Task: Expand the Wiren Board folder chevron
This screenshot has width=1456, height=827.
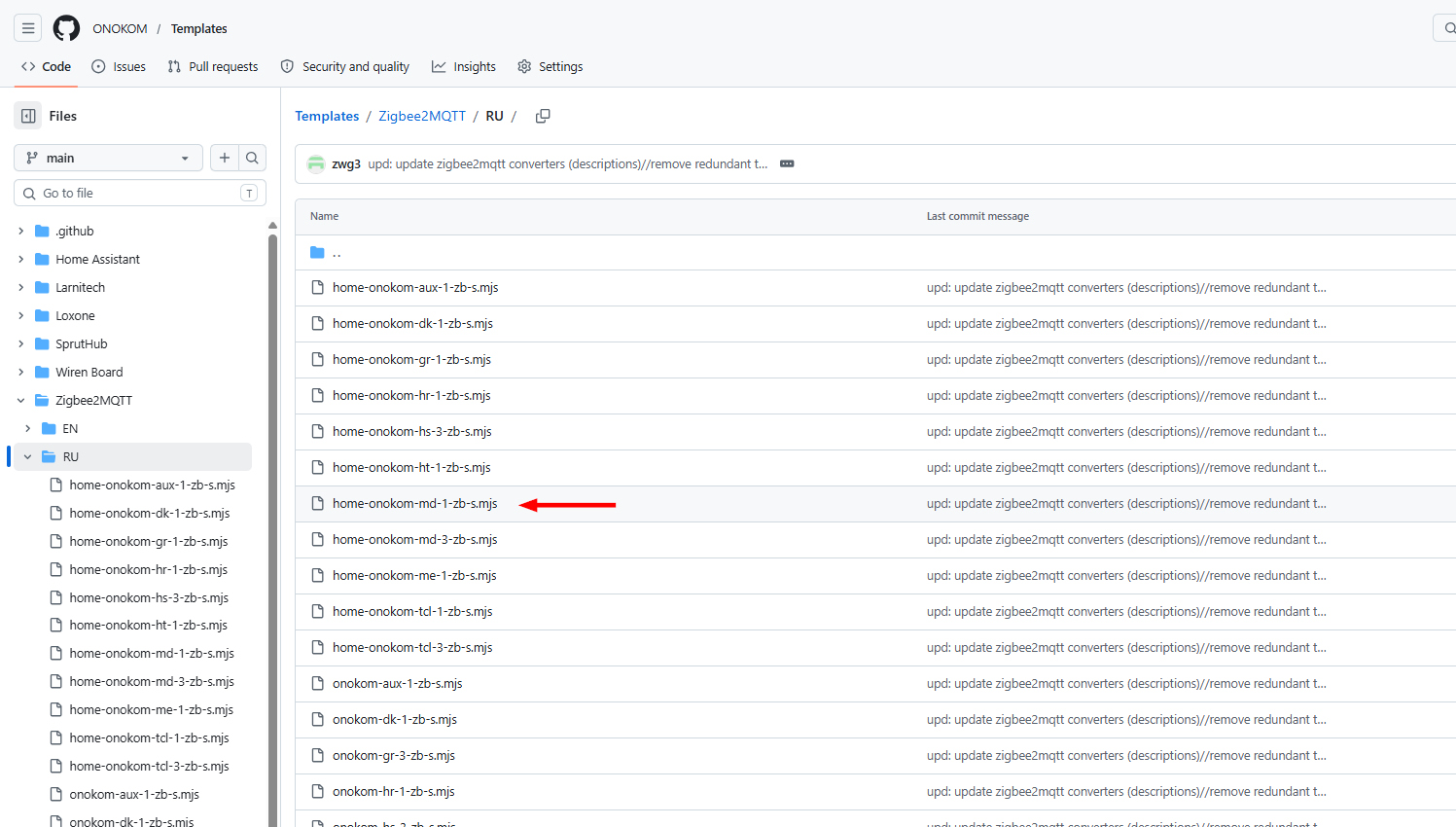Action: coord(21,373)
